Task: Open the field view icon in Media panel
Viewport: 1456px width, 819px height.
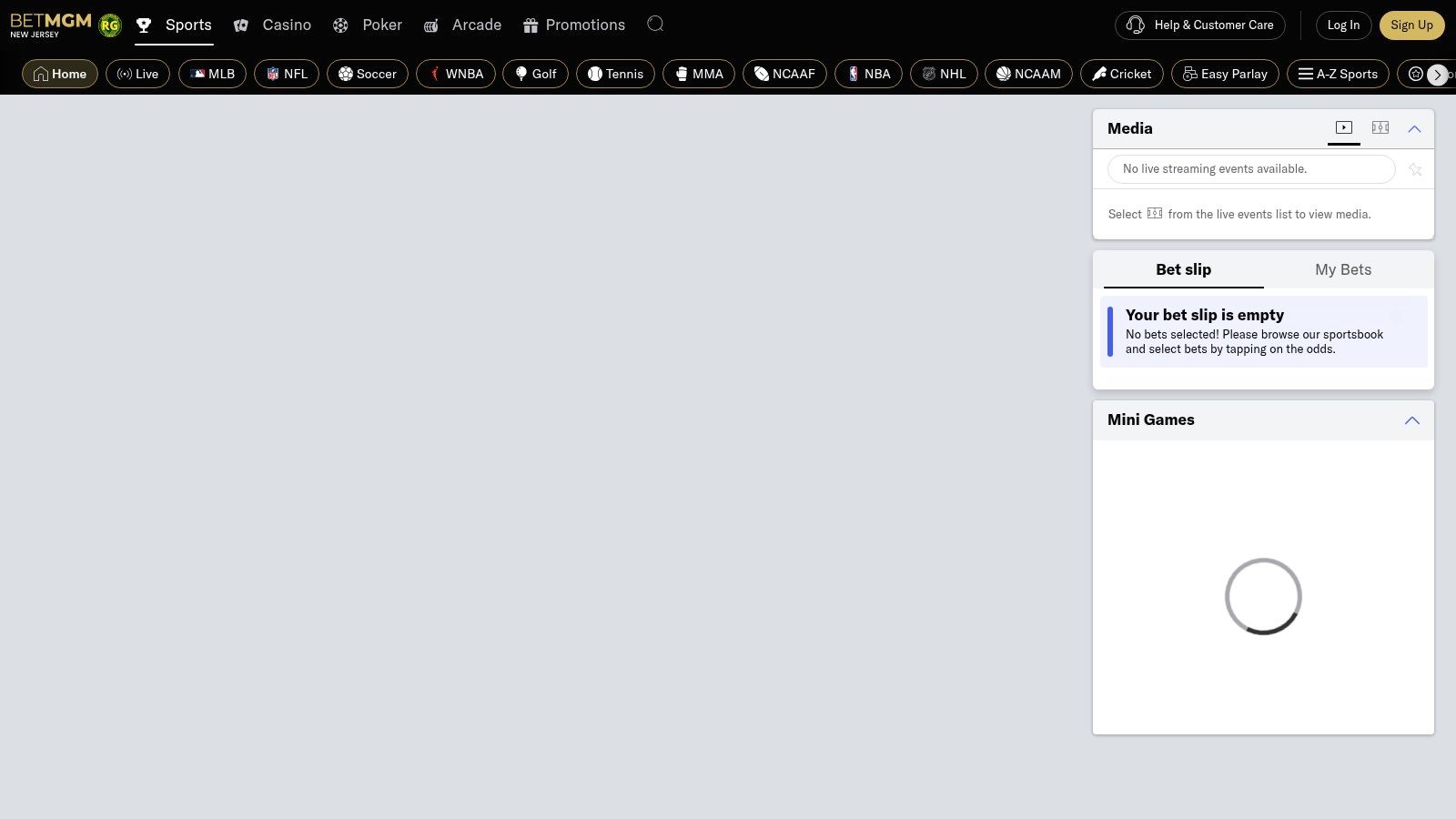Action: pos(1380,128)
